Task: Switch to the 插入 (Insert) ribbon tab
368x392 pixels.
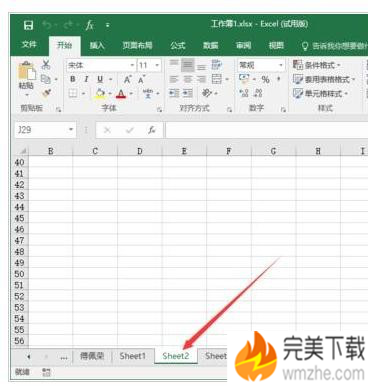Action: [97, 45]
